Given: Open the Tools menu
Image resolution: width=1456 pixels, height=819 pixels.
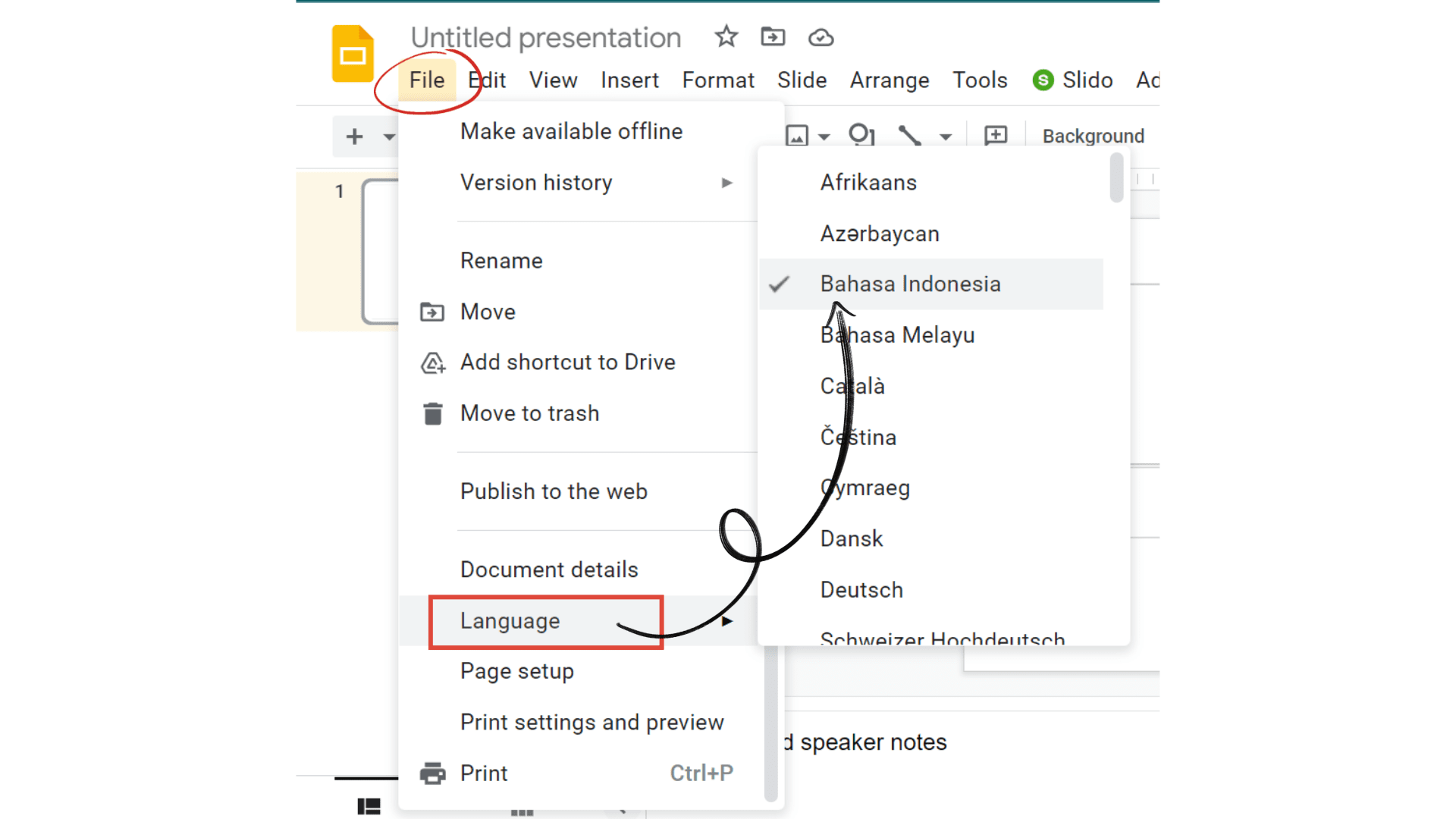Looking at the screenshot, I should 979,80.
